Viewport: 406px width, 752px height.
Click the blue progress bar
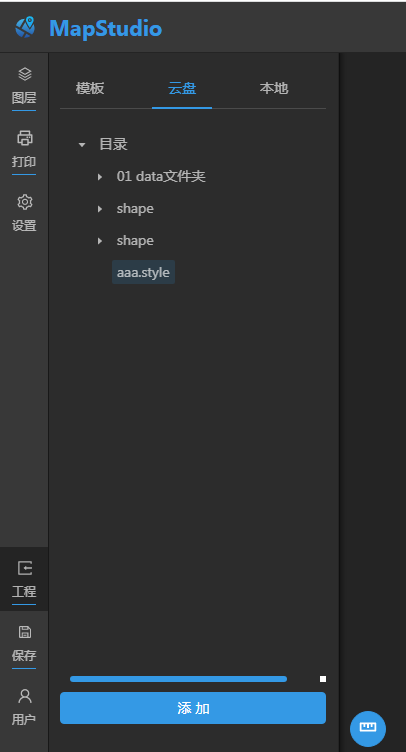(178, 679)
